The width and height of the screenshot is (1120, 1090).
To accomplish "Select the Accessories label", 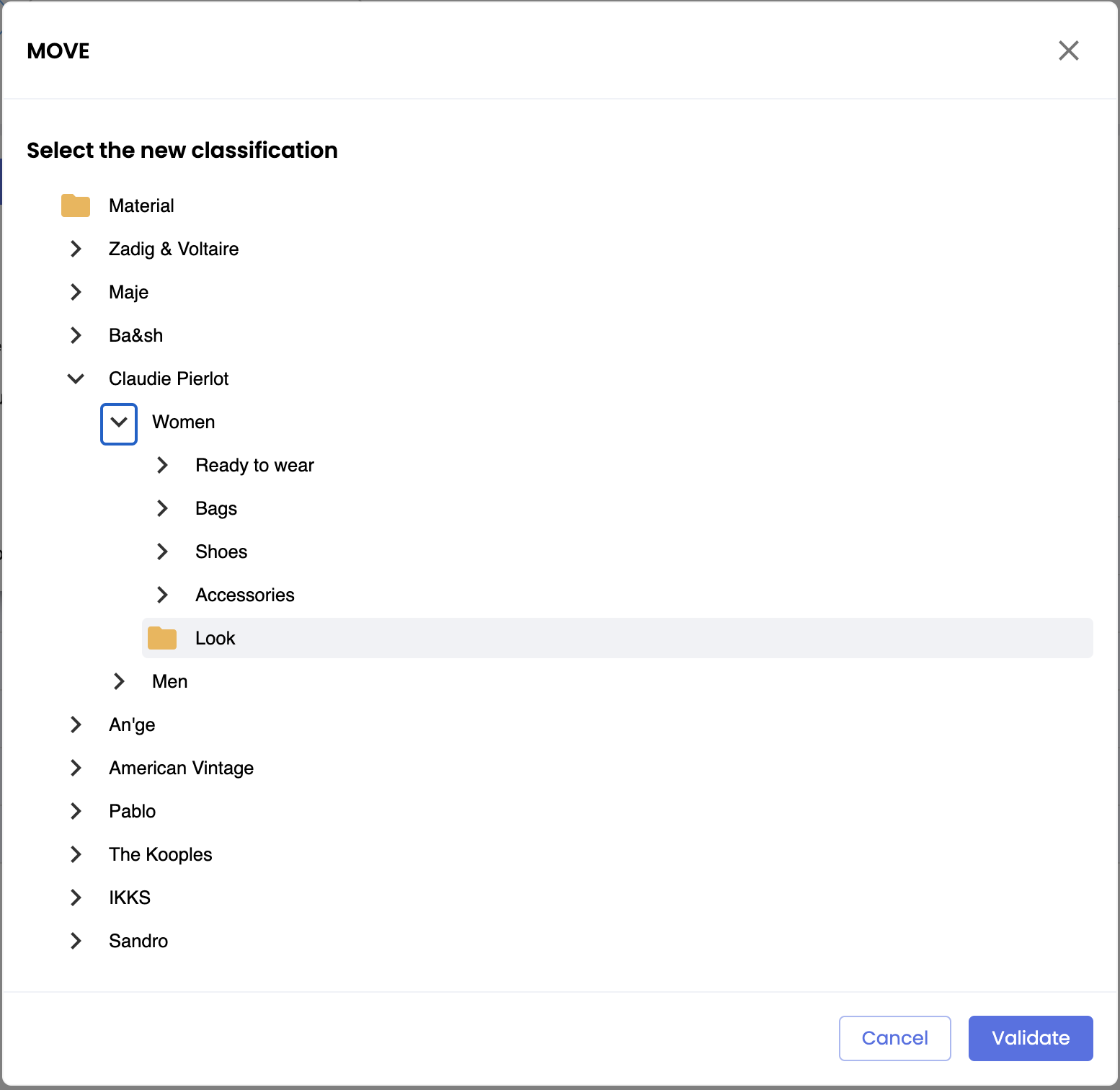I will tap(245, 595).
